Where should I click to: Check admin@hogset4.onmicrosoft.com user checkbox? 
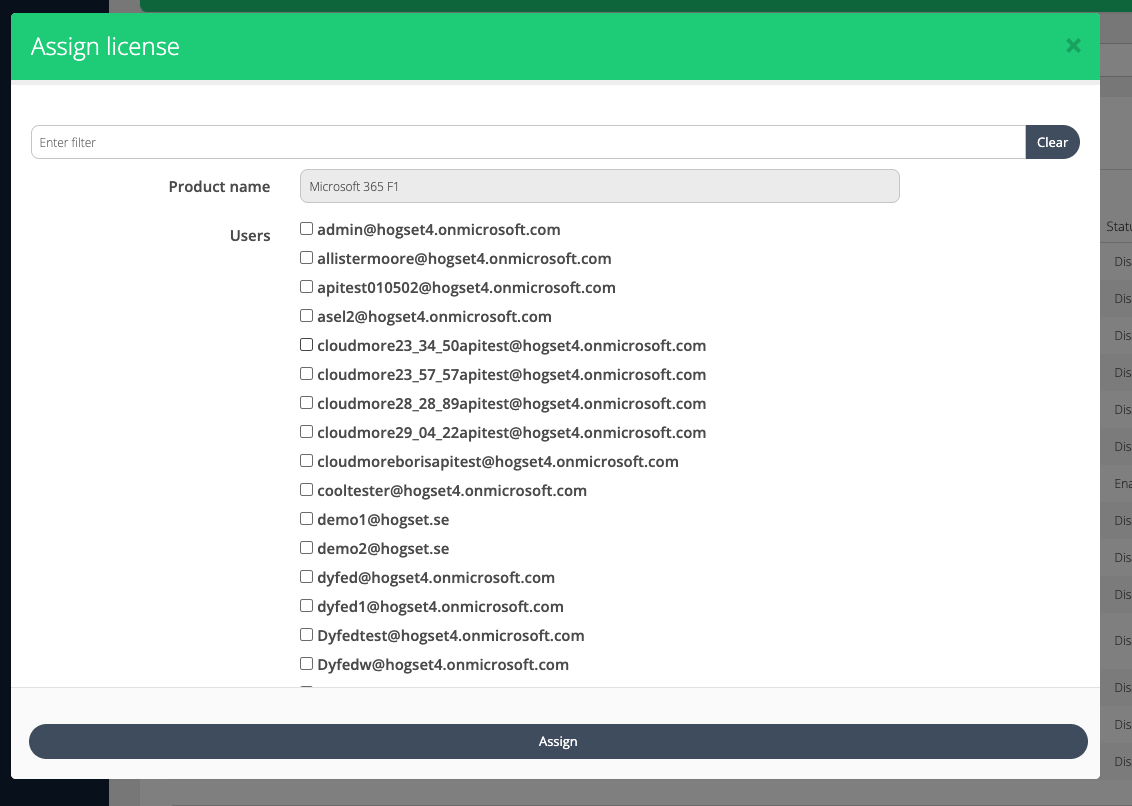(x=307, y=229)
